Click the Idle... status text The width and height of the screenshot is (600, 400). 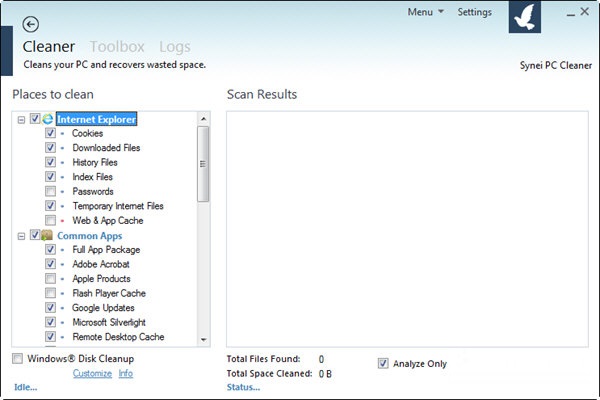tap(26, 387)
